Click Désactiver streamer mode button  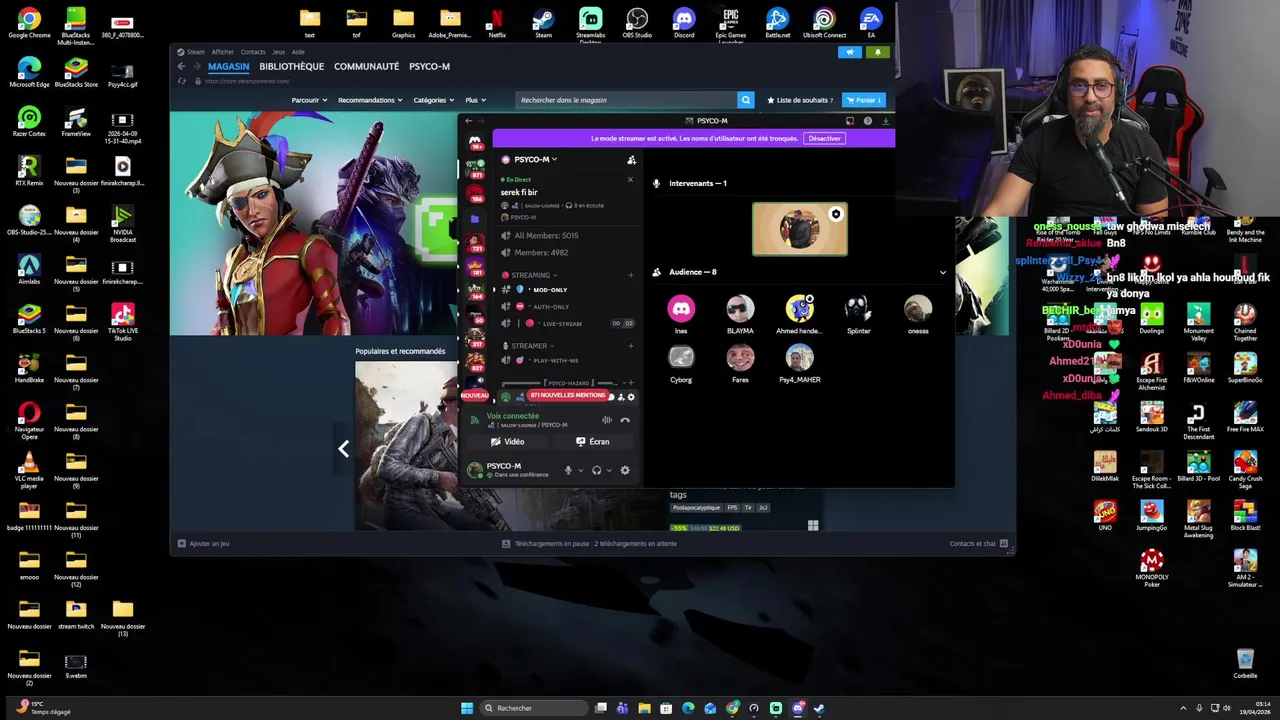tap(824, 138)
